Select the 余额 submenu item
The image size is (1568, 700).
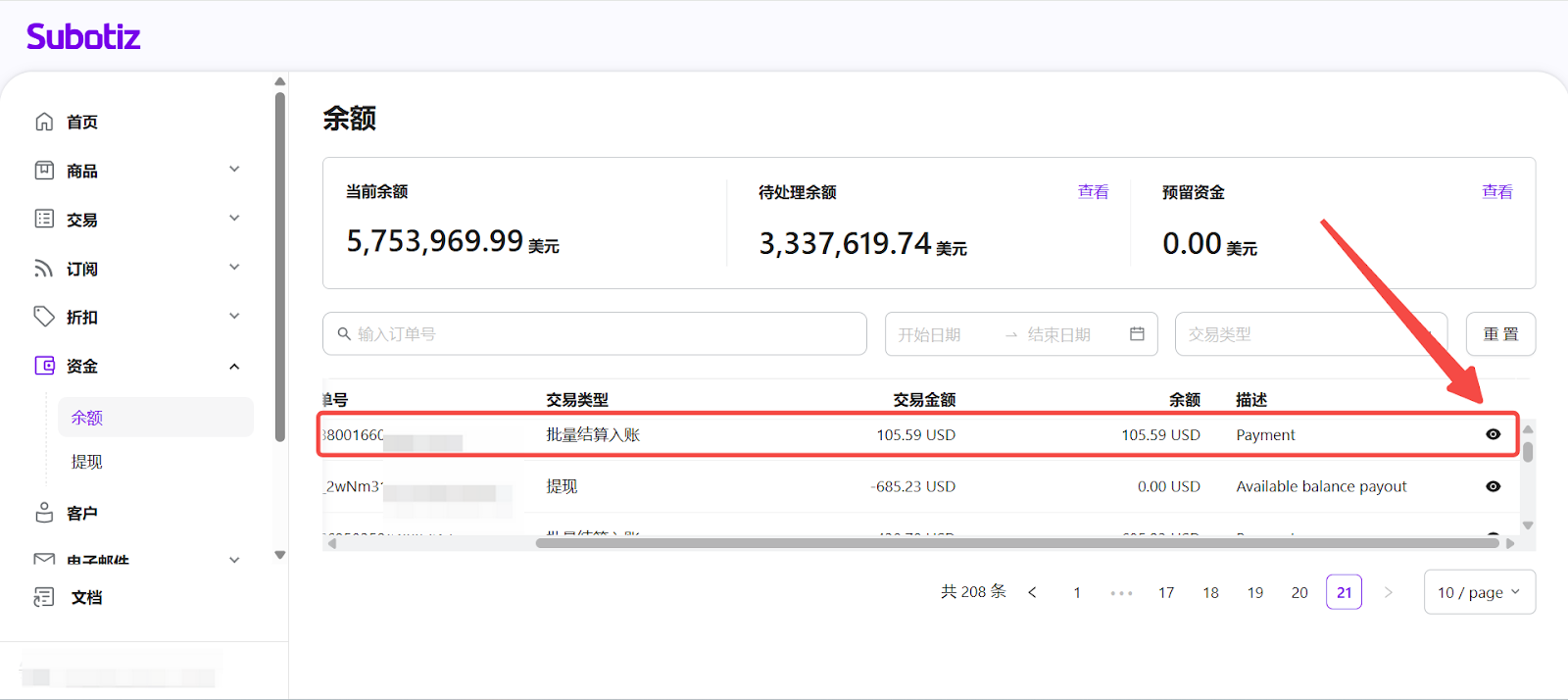pos(87,418)
